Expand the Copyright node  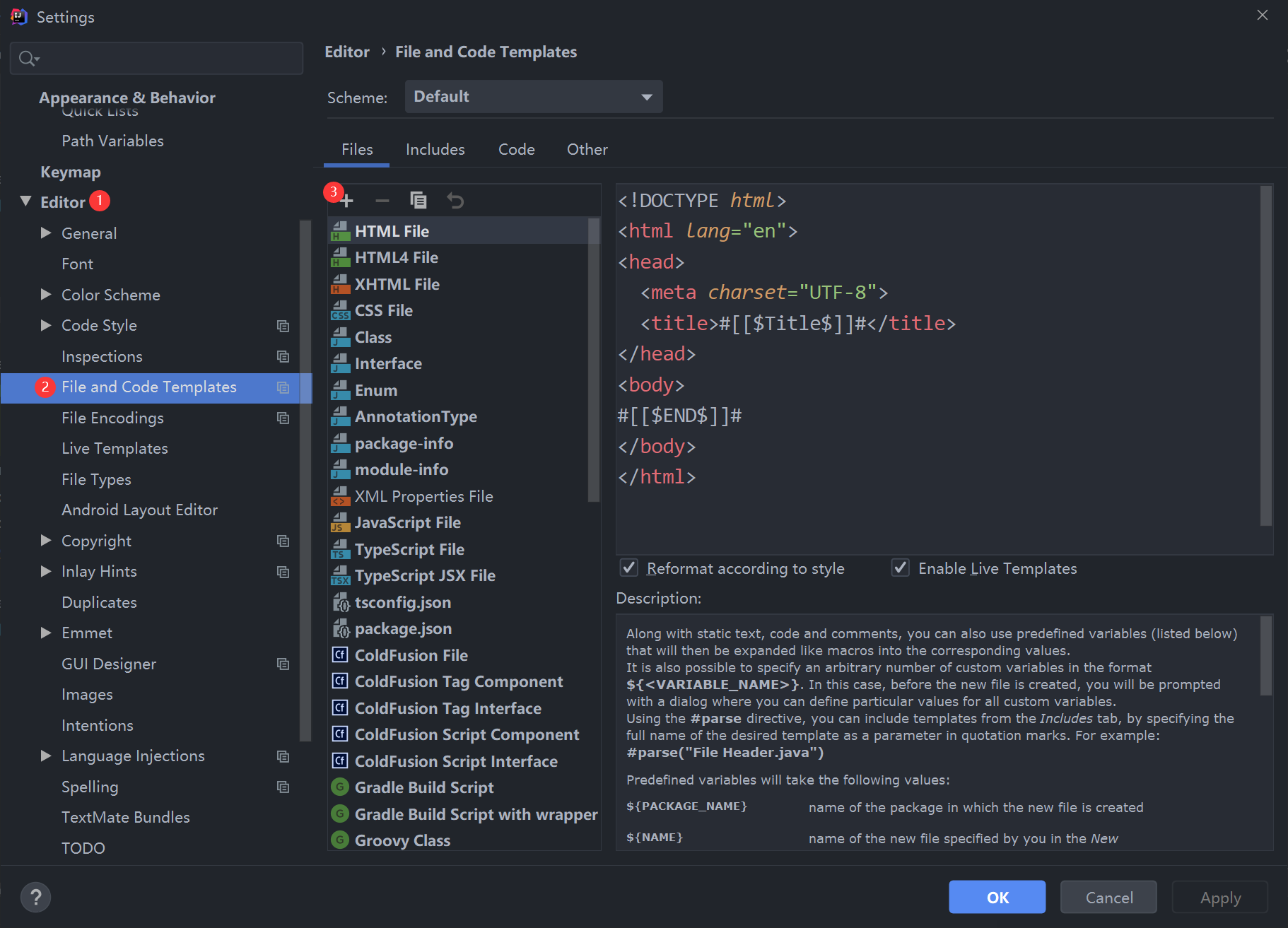[46, 541]
